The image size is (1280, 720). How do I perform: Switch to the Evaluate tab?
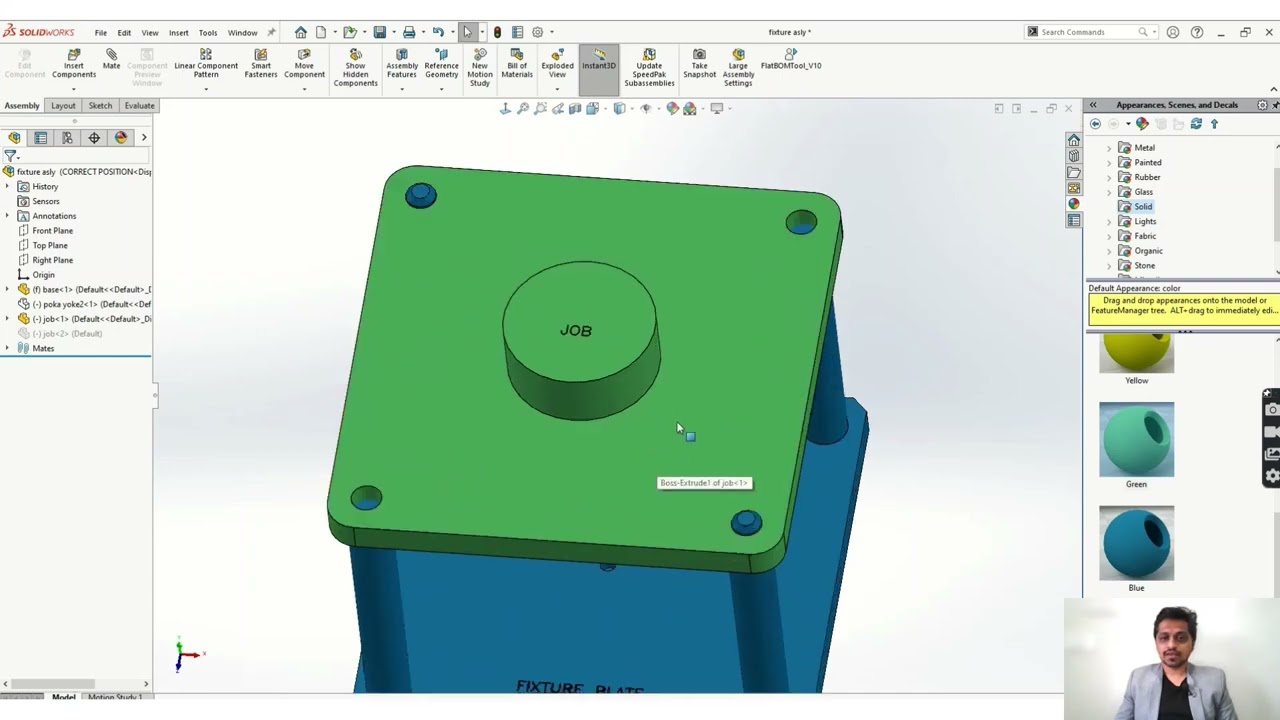point(139,106)
